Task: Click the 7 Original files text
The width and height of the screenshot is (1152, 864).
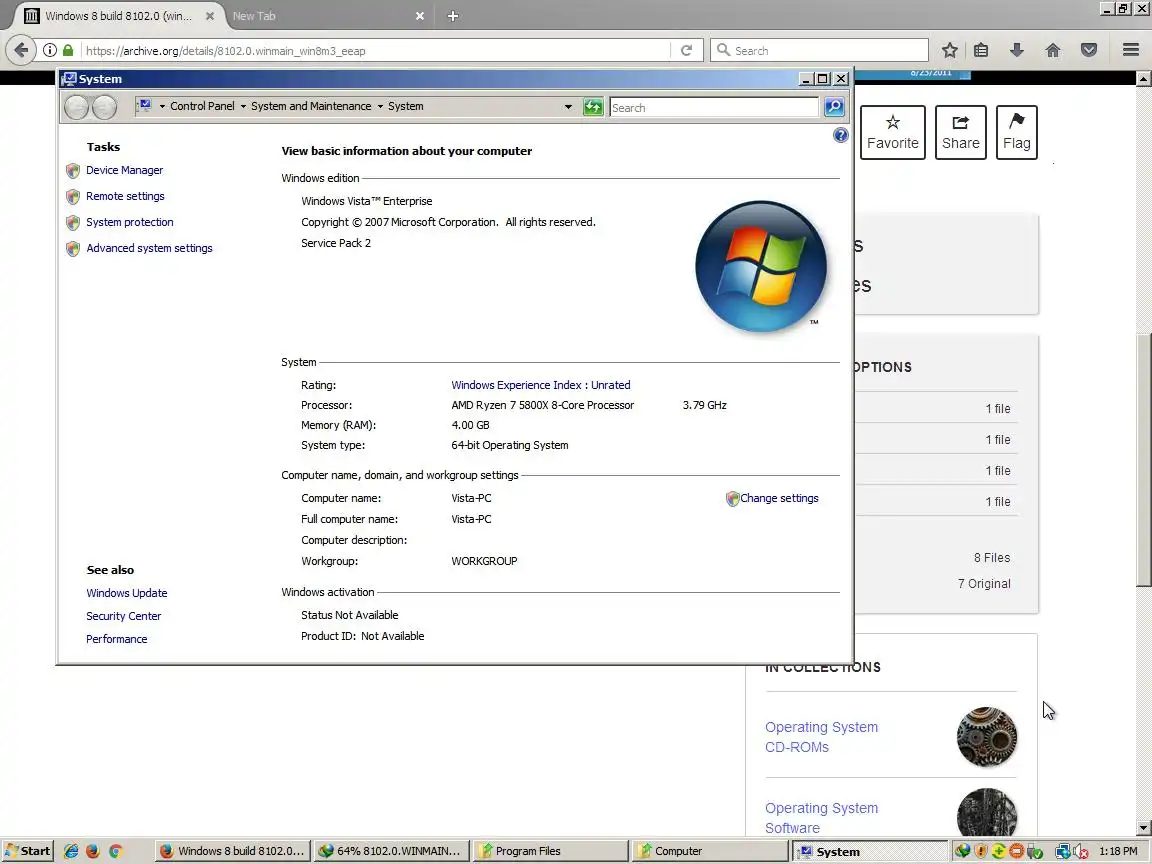Action: 984,583
